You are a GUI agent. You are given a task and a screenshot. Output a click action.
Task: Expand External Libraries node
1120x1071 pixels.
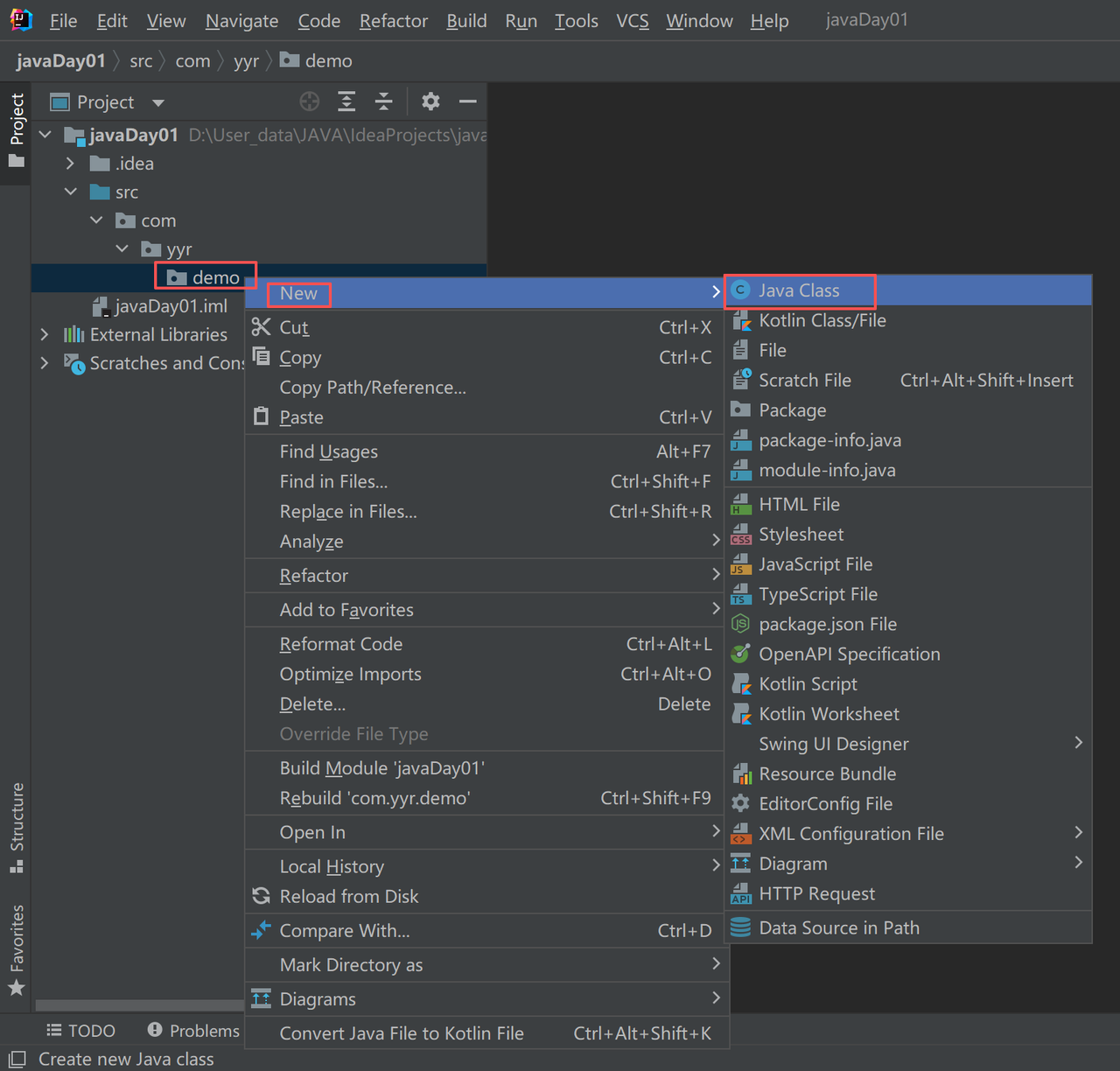[x=45, y=335]
